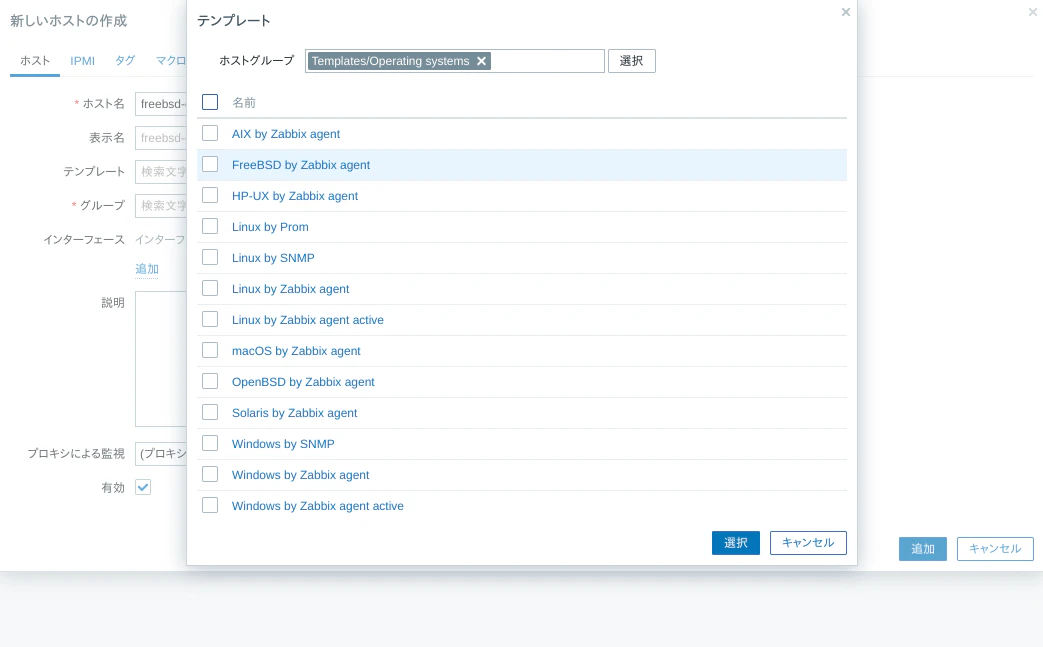Uncheck the 有効 checkbox in host form
This screenshot has height=647, width=1043.
143,487
